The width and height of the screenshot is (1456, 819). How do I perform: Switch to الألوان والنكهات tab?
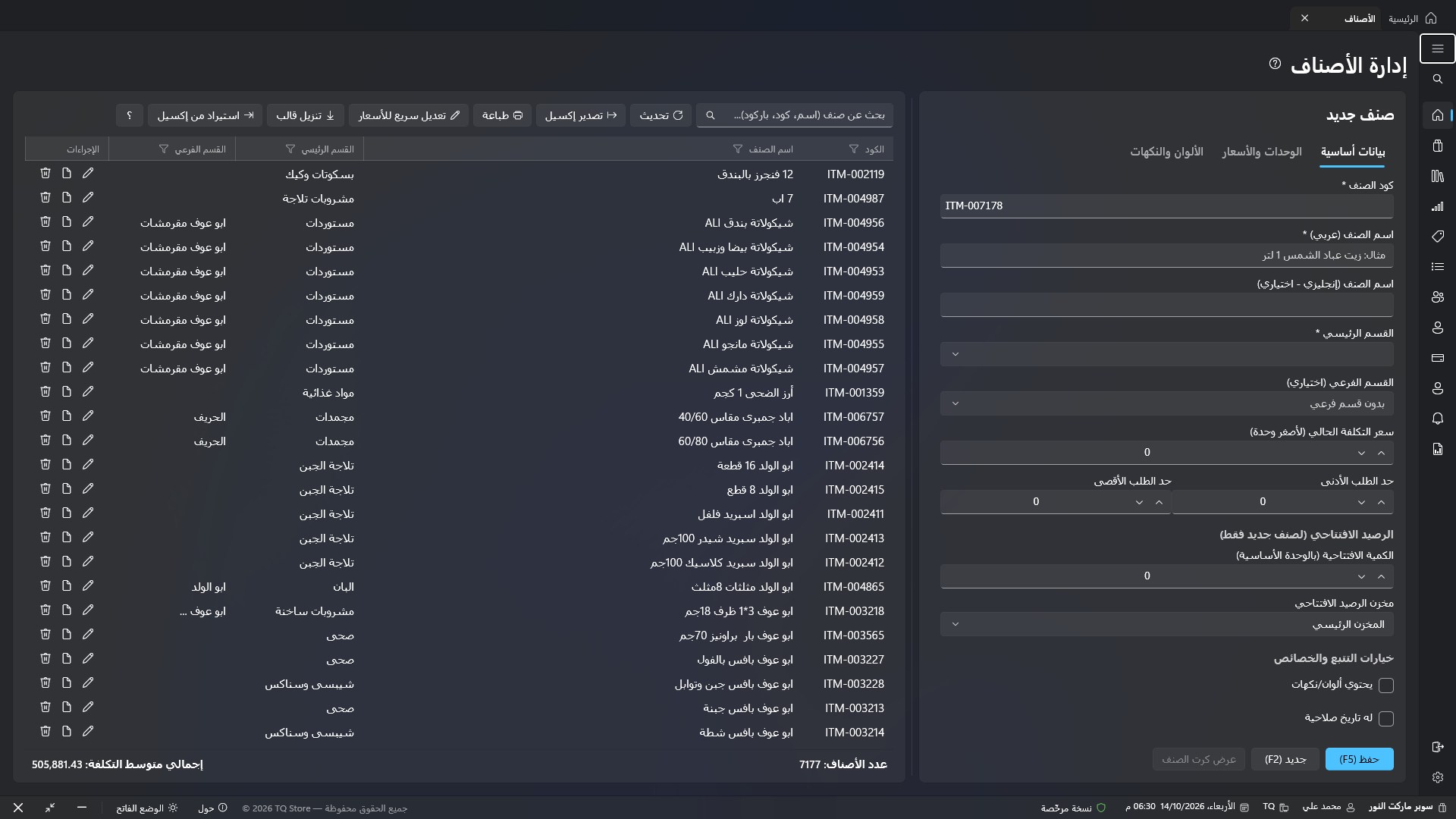[1166, 152]
